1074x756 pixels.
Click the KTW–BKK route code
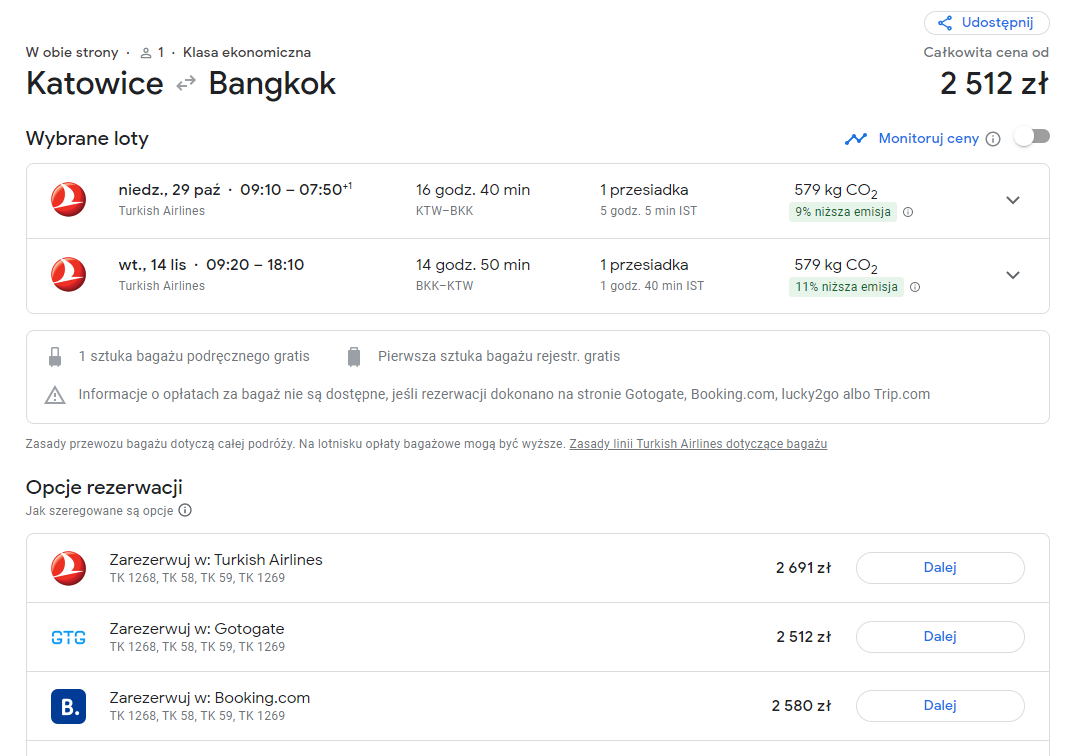click(x=445, y=211)
